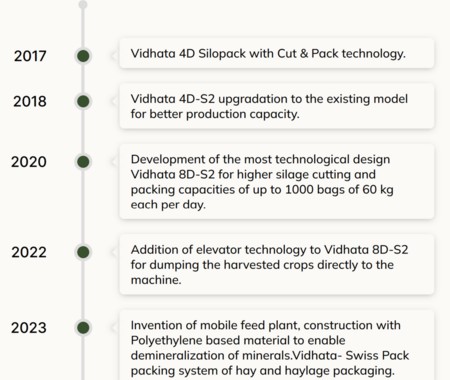Click the 2022 timeline dot marker
The height and width of the screenshot is (380, 450).
[x=83, y=252]
